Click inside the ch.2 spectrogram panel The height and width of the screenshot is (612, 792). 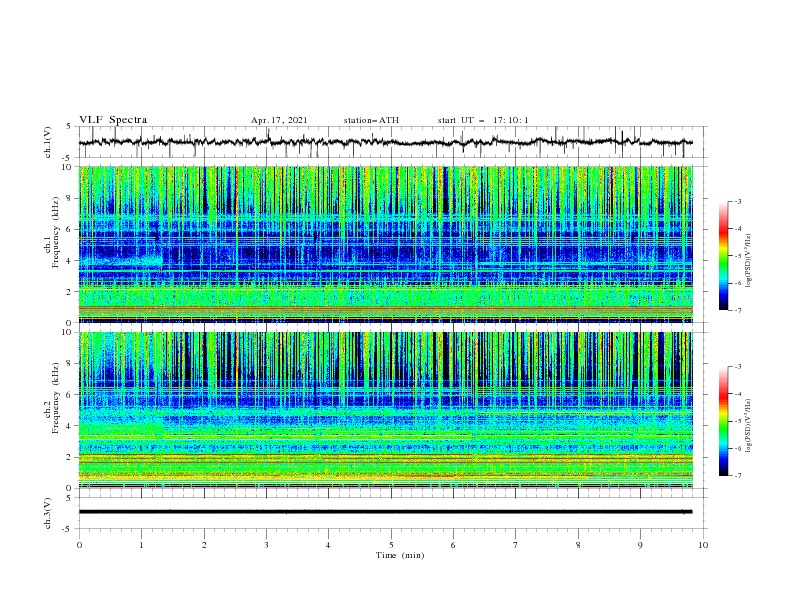386,410
